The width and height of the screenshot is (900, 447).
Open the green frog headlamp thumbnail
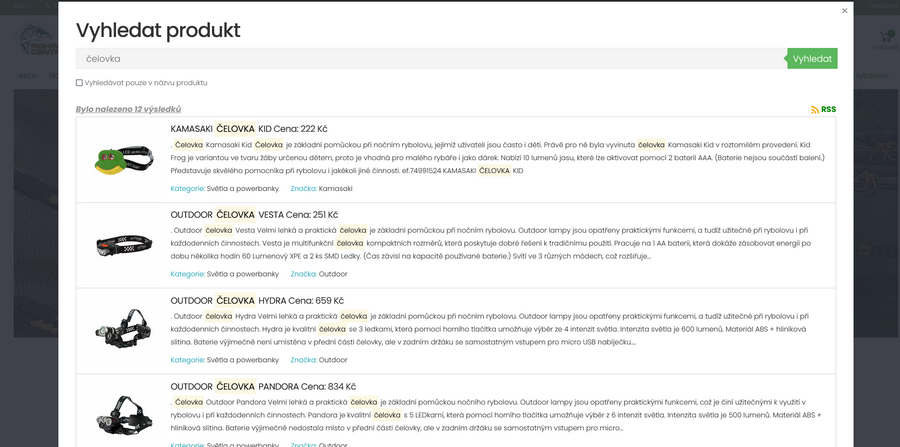(x=123, y=158)
